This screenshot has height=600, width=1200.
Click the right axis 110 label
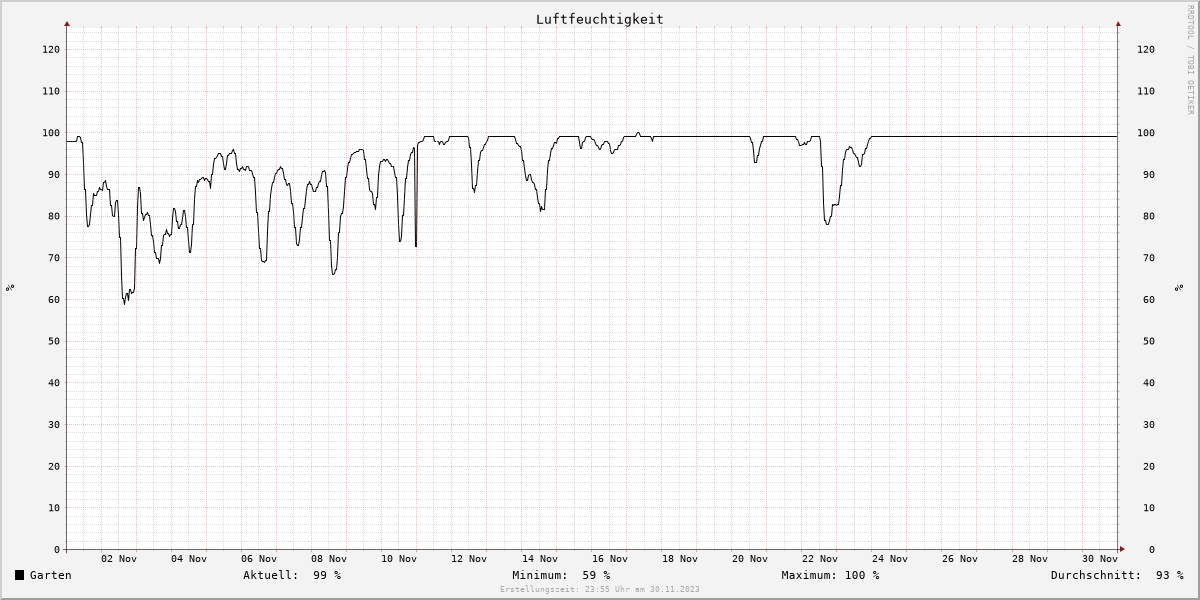(1146, 91)
